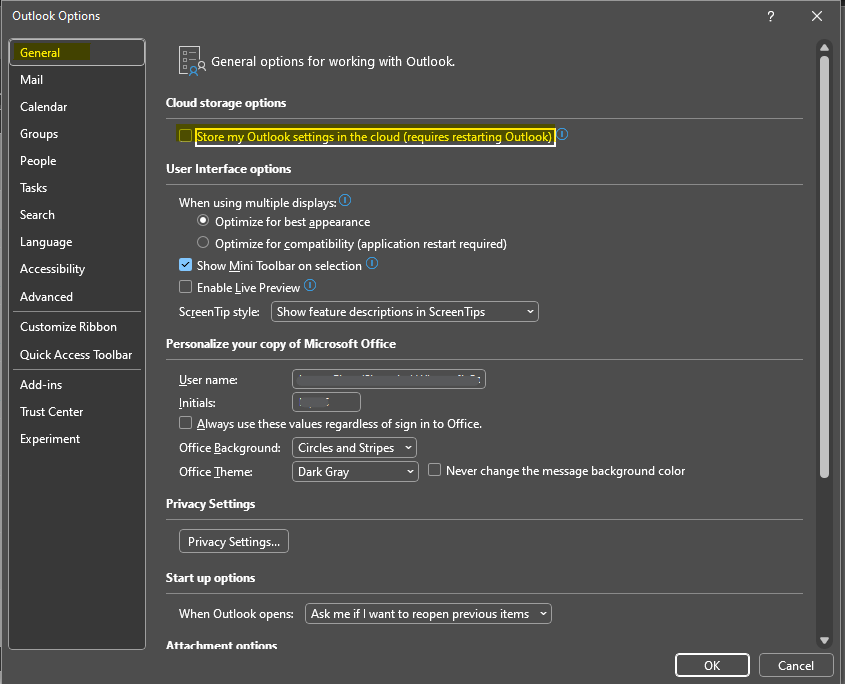Open the Language options category
The image size is (845, 684).
[x=77, y=241]
